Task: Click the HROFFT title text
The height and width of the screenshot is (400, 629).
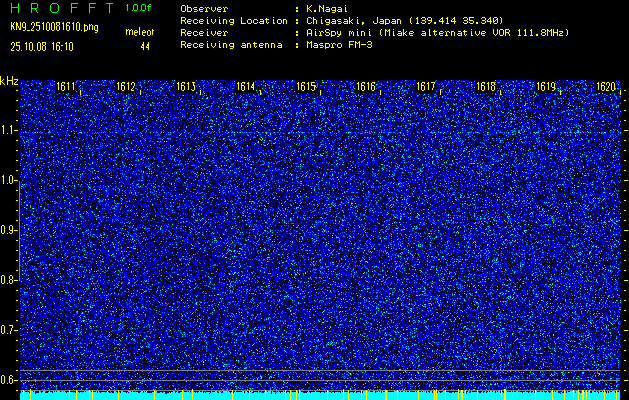Action: (59, 8)
